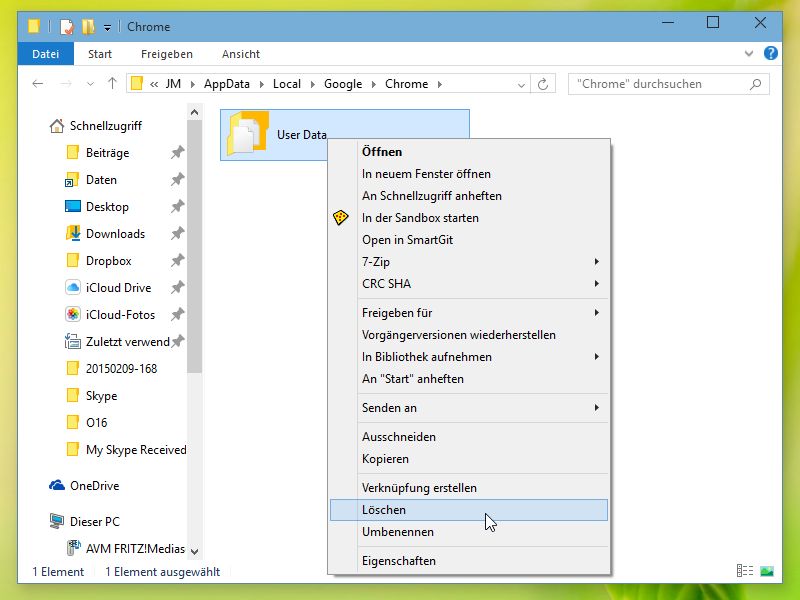The image size is (800, 600).
Task: Click the pin icon next to Beiträge
Action: tap(177, 152)
